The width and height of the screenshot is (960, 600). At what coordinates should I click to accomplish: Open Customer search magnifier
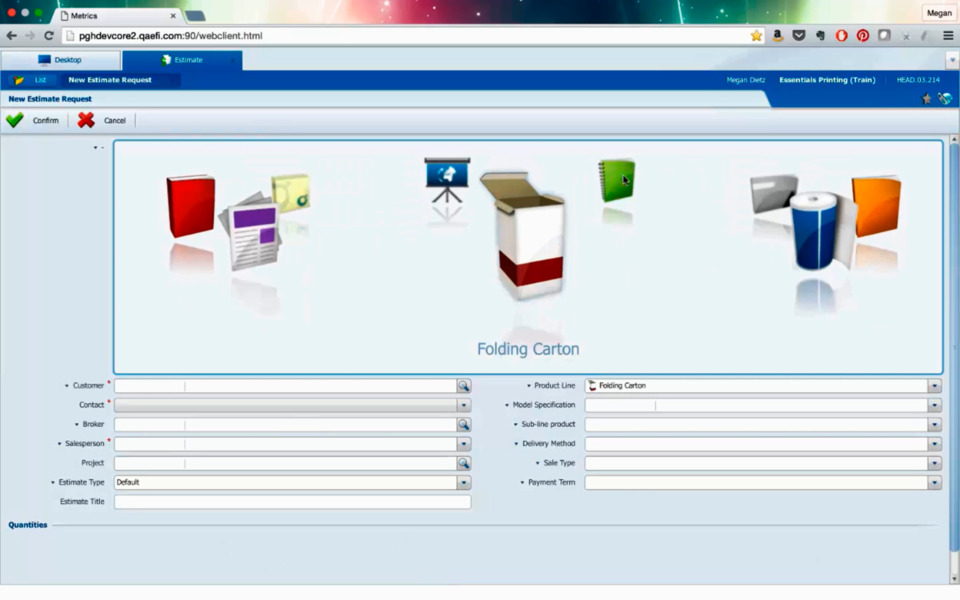pos(464,386)
